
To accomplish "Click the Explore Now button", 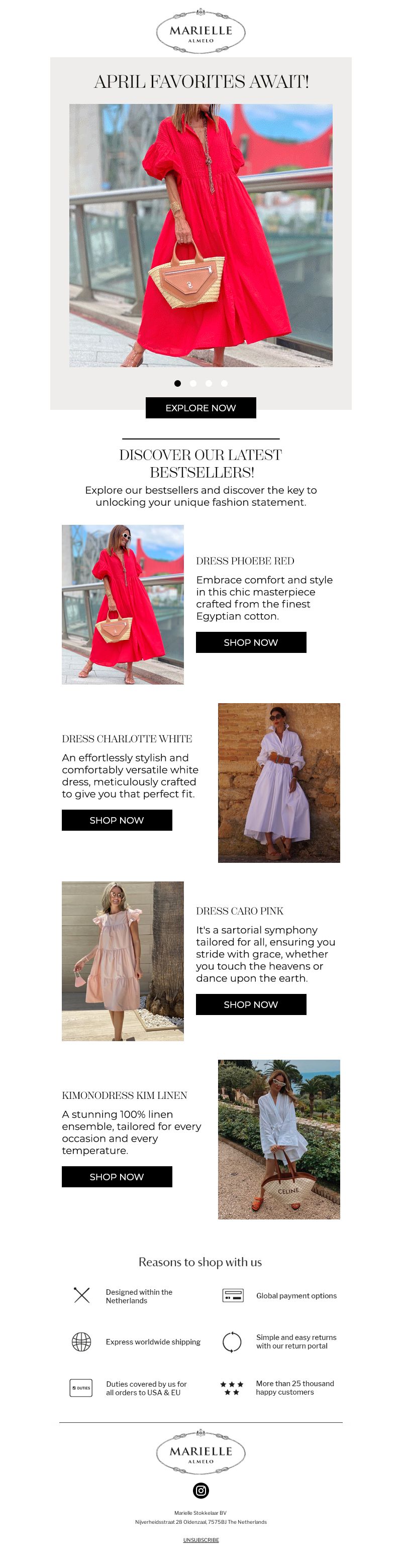I will [x=201, y=408].
